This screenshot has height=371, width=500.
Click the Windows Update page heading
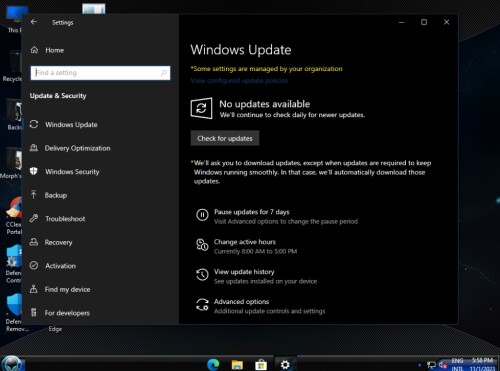pyautogui.click(x=241, y=50)
